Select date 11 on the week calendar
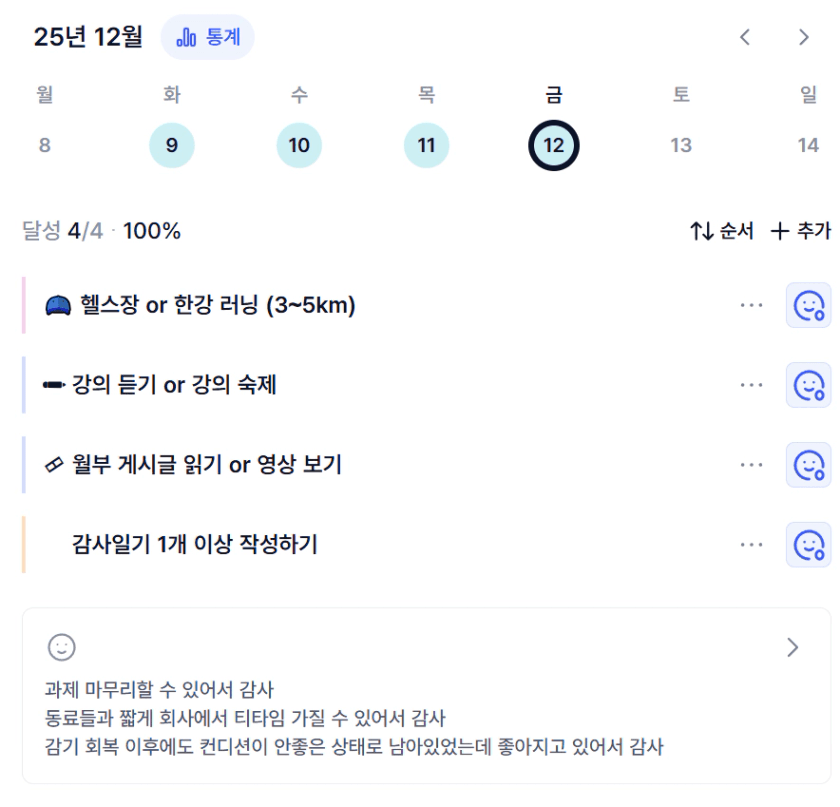The width and height of the screenshot is (840, 807). click(x=427, y=146)
